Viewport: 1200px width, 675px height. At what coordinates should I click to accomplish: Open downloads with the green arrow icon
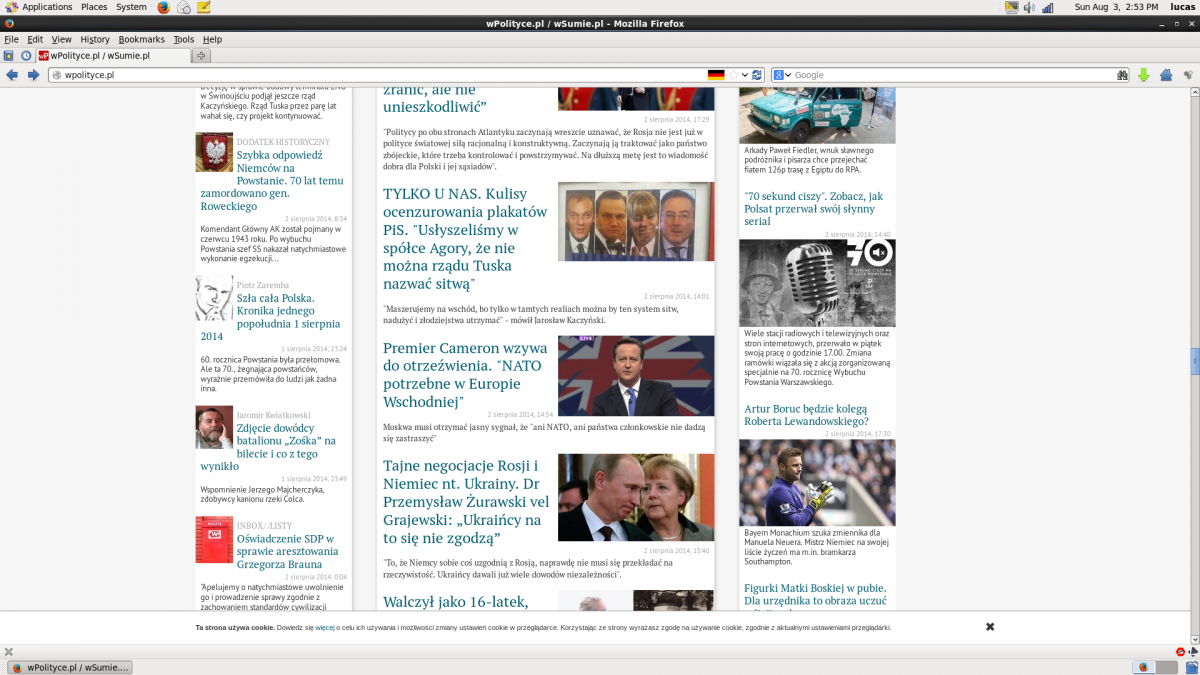click(x=1144, y=75)
